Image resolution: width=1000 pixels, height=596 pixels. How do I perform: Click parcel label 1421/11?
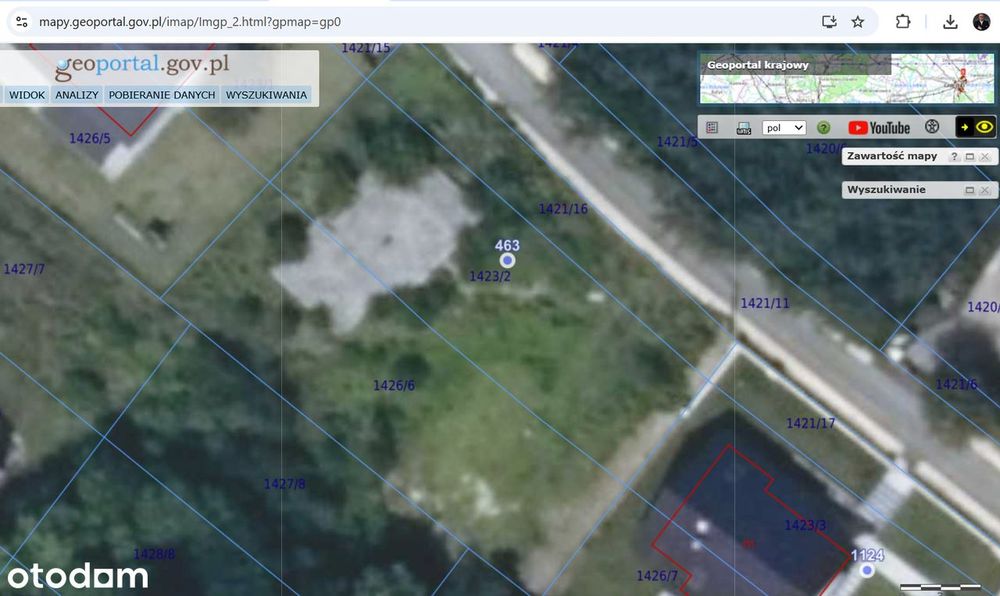pos(765,303)
